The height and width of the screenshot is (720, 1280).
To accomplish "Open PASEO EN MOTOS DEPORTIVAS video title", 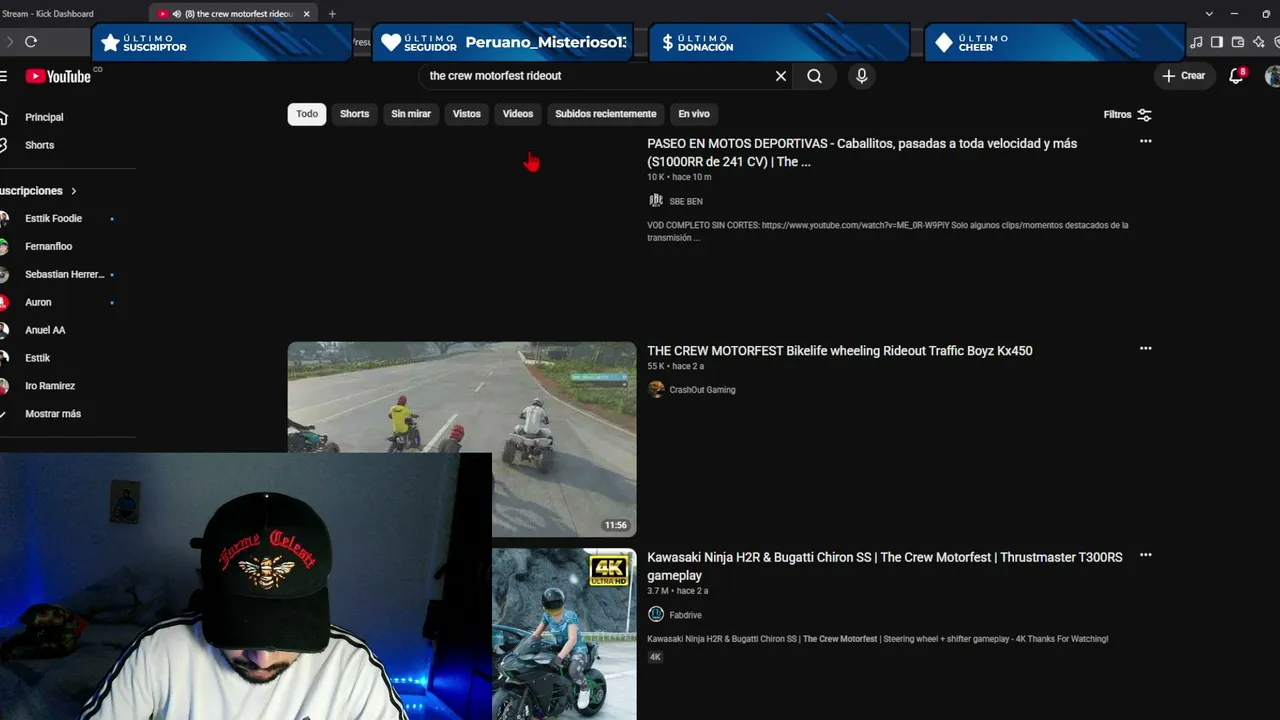I will pos(862,153).
